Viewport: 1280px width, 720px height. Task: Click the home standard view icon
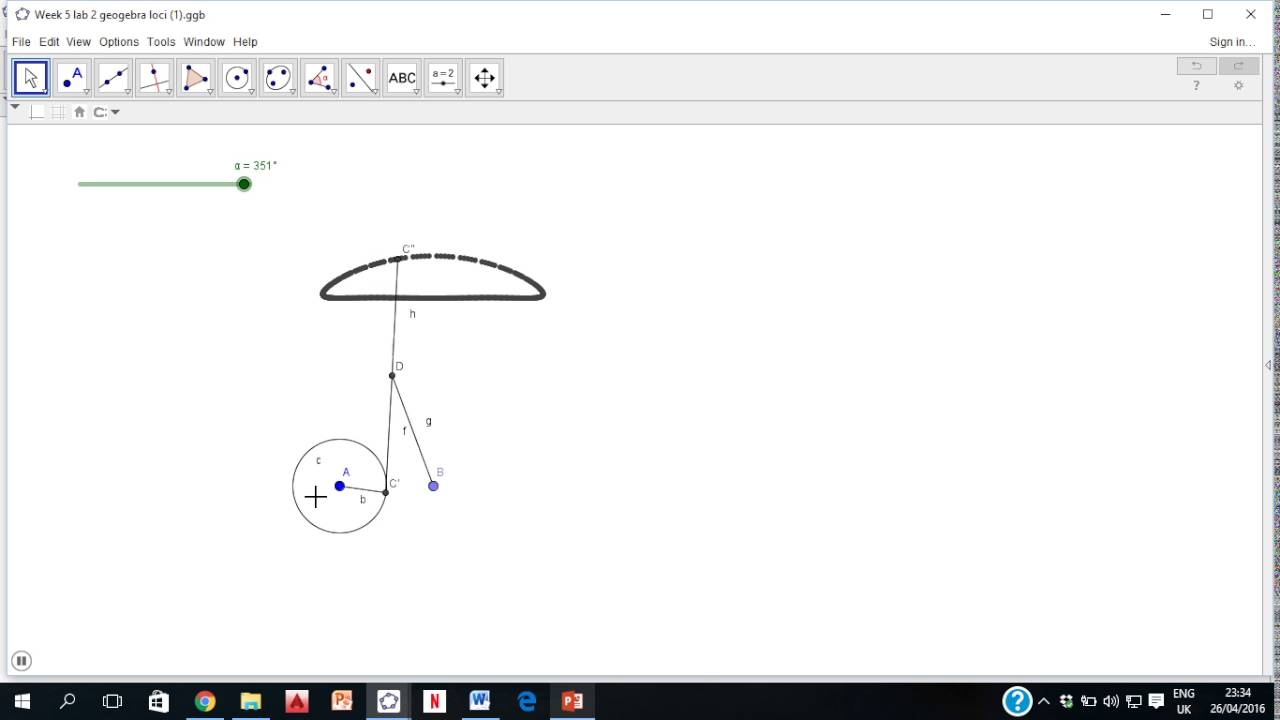[79, 112]
